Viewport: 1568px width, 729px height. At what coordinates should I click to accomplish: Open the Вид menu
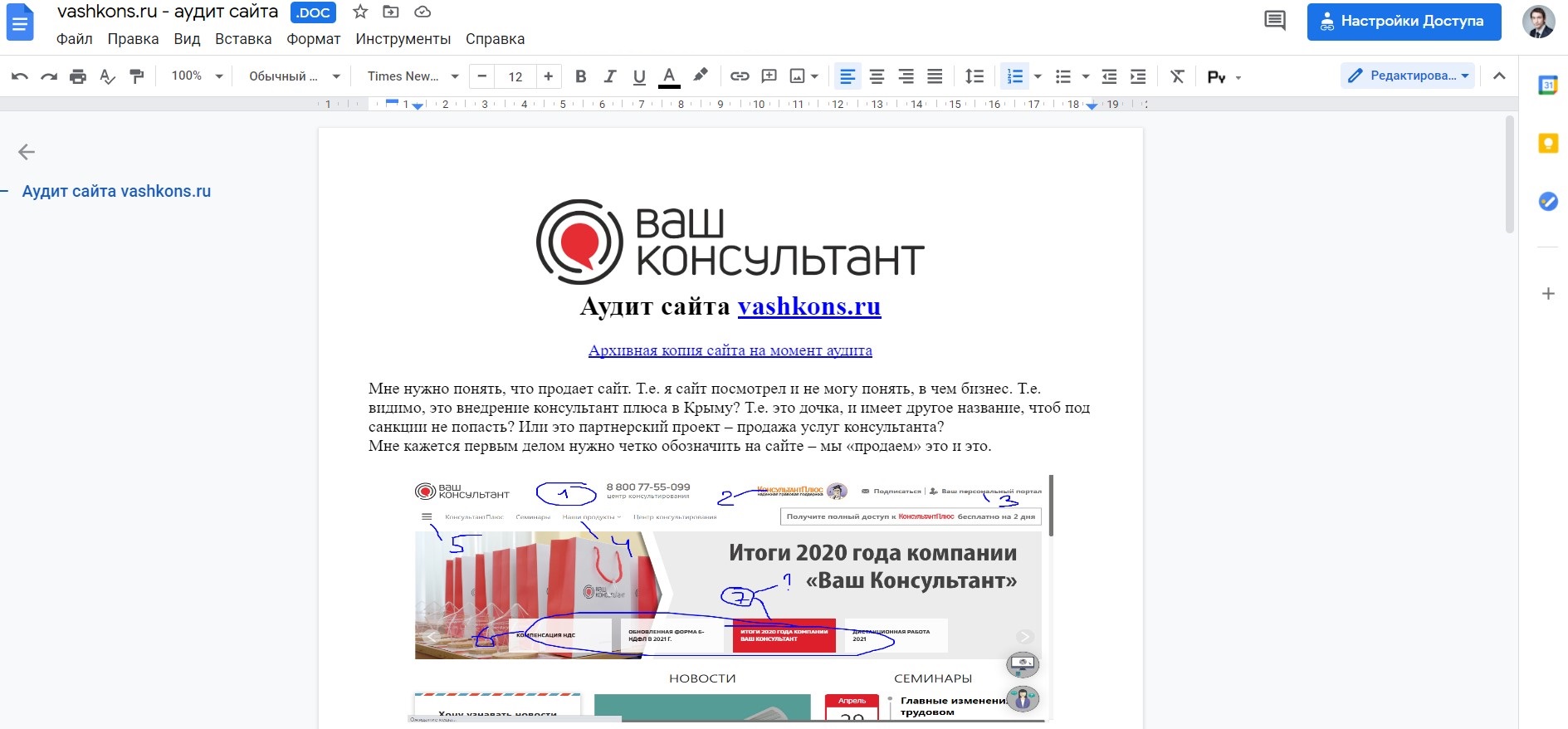[x=187, y=39]
